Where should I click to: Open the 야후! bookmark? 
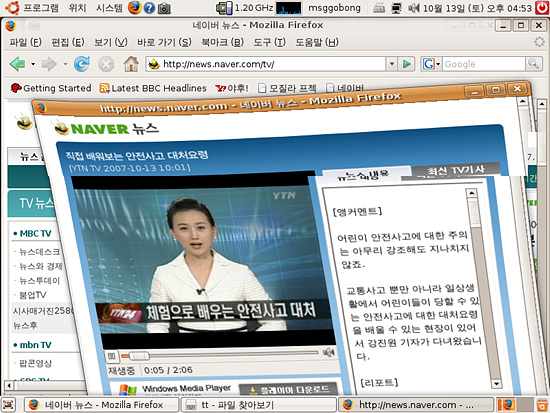[232, 88]
